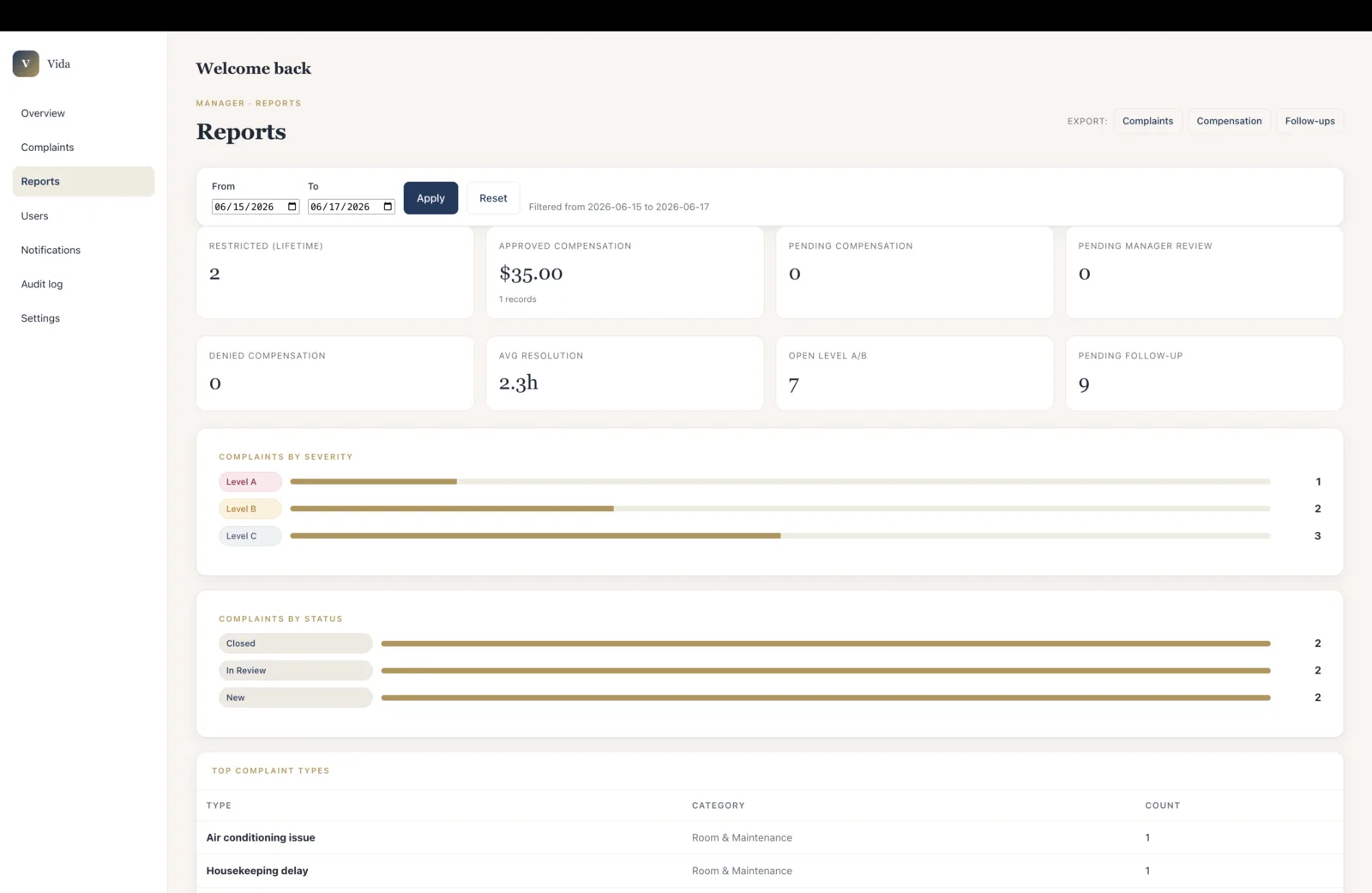Screen dimensions: 1372x893
Task: Click the 2.3h average resolution value
Action: pyautogui.click(x=519, y=383)
